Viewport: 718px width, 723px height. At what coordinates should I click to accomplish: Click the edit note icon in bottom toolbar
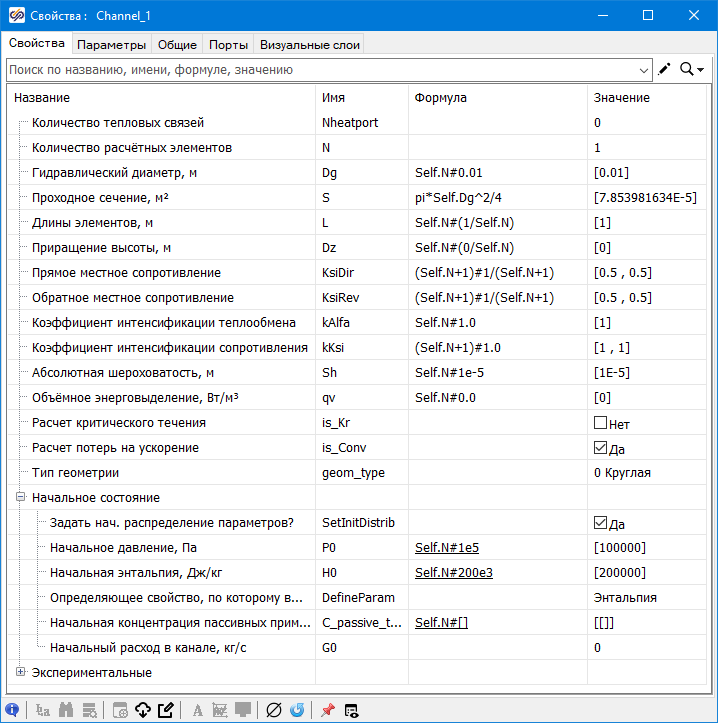click(x=166, y=710)
